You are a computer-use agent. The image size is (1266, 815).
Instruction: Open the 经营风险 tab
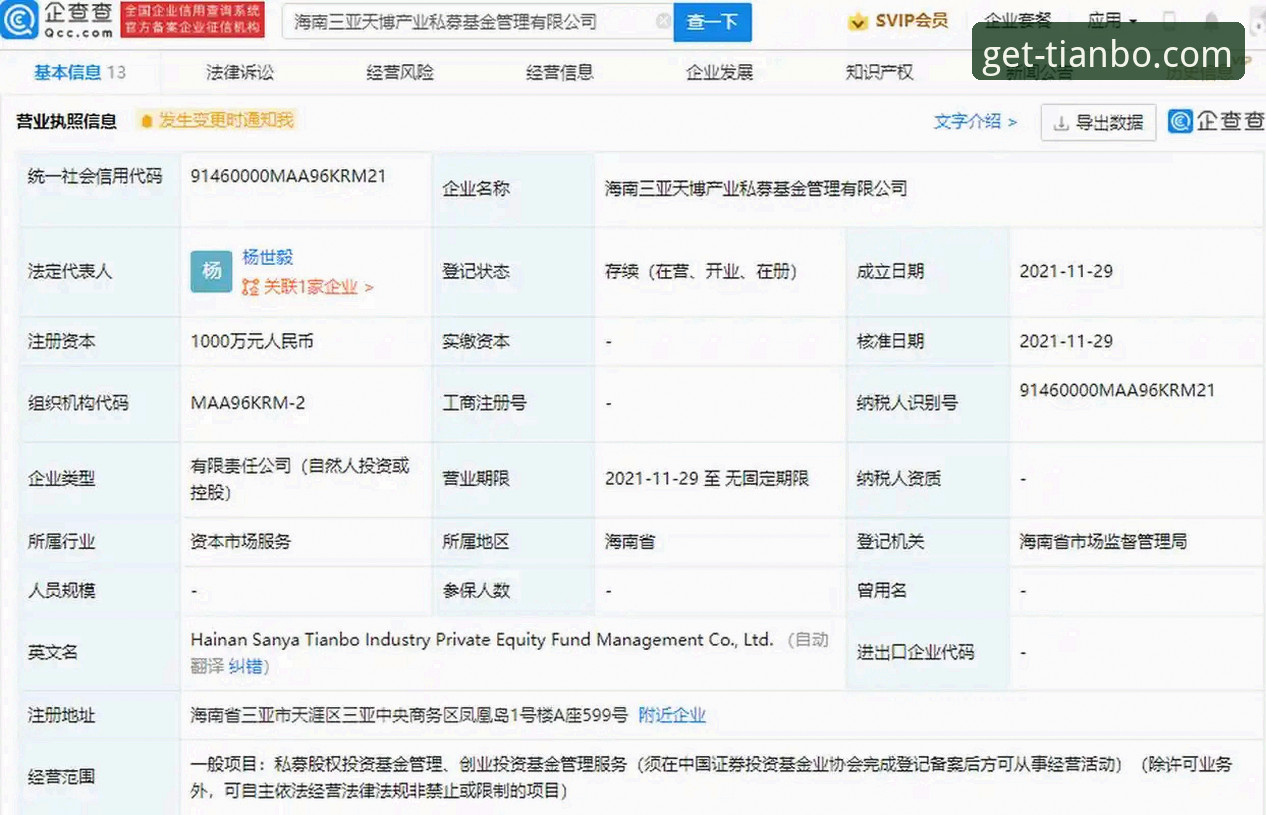400,72
